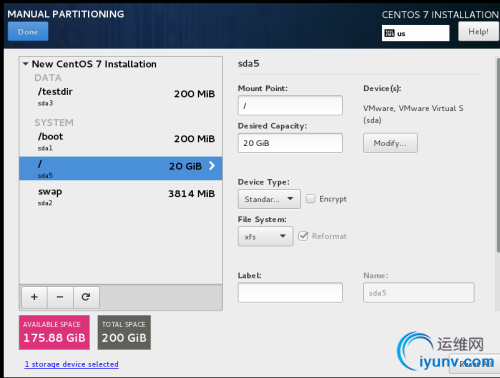Click the DATA section heading
The width and height of the screenshot is (500, 378).
click(48, 78)
